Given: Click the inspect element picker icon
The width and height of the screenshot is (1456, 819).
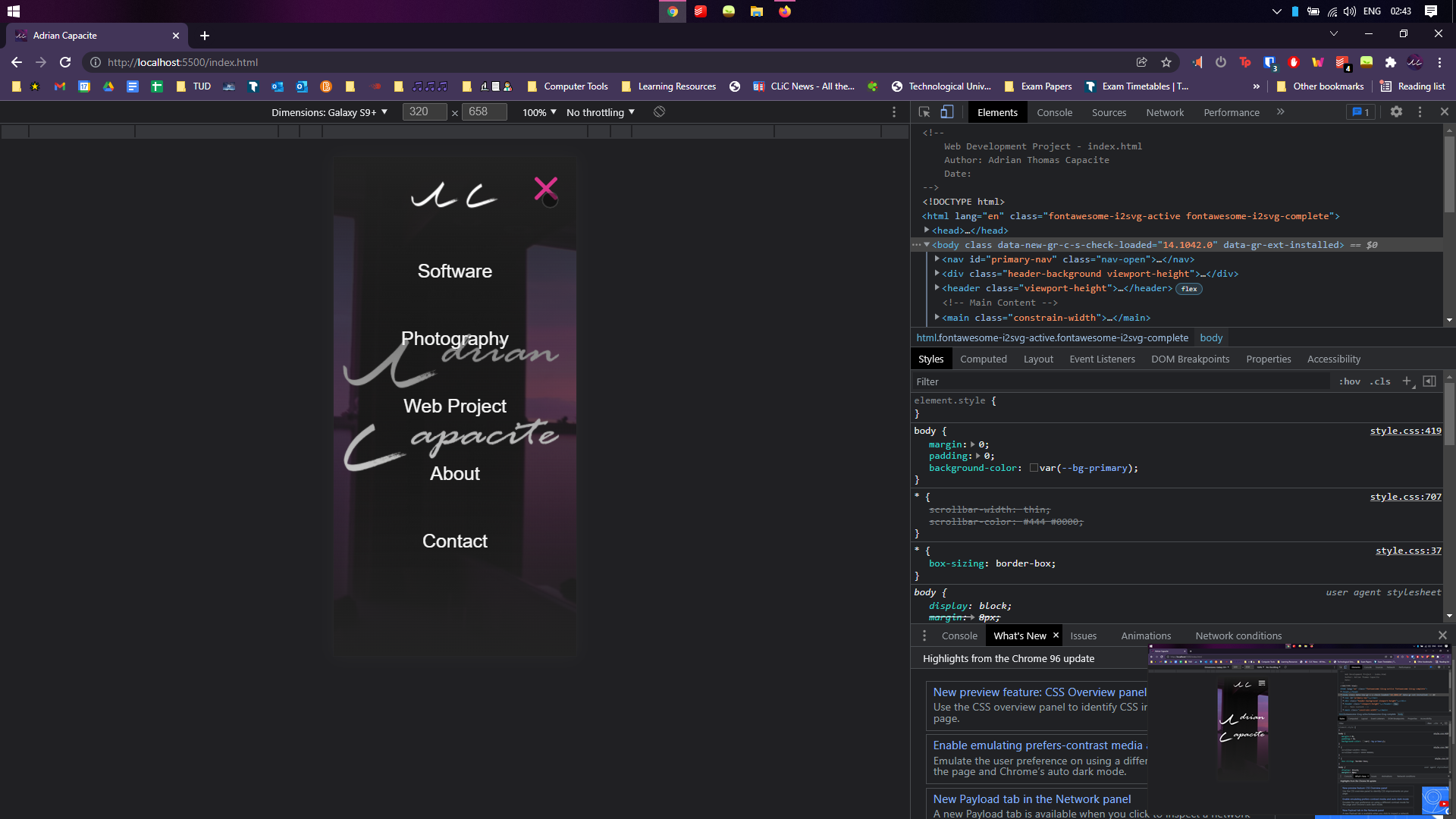Looking at the screenshot, I should [x=924, y=112].
